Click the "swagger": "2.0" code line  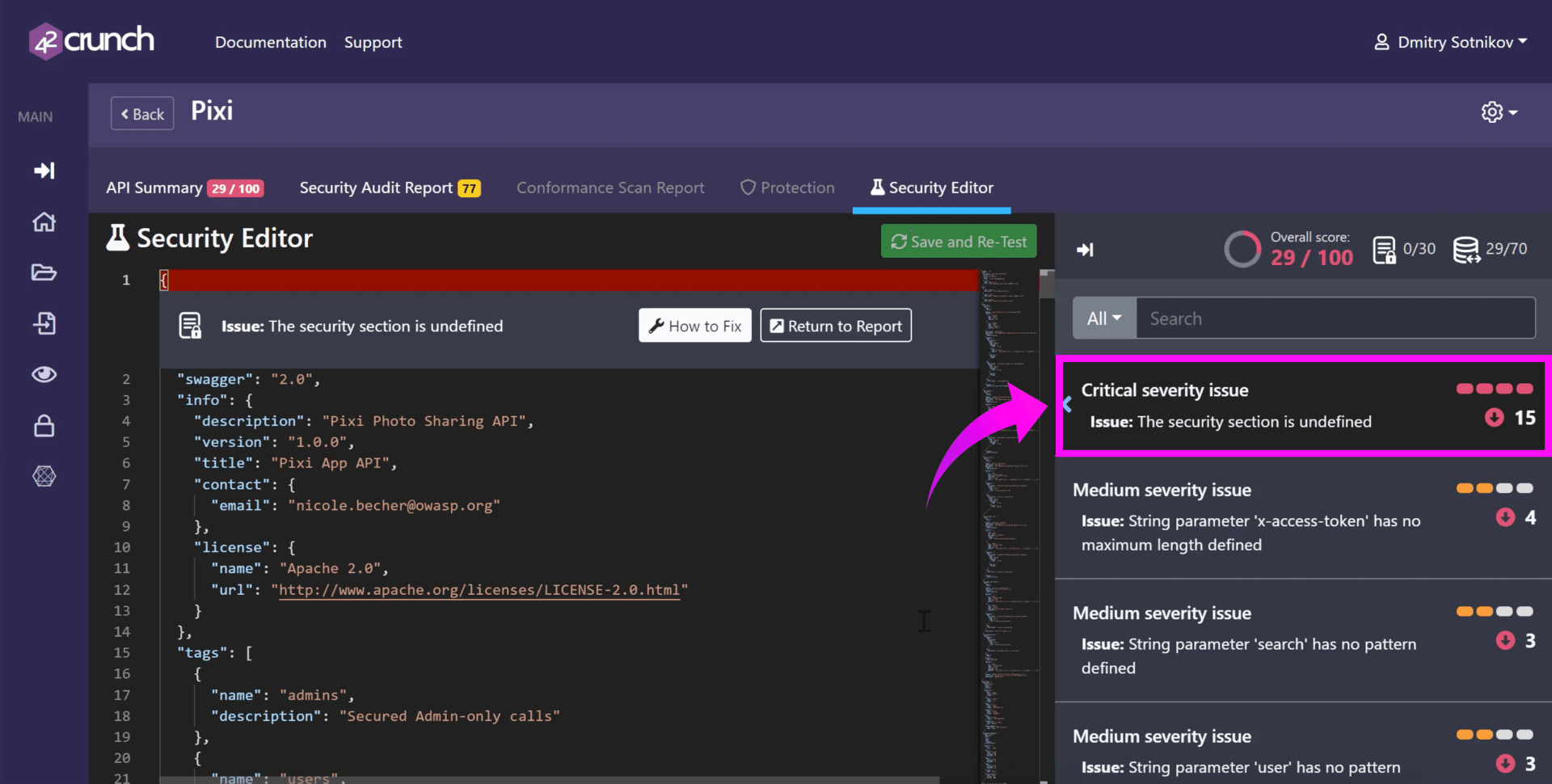click(x=248, y=379)
